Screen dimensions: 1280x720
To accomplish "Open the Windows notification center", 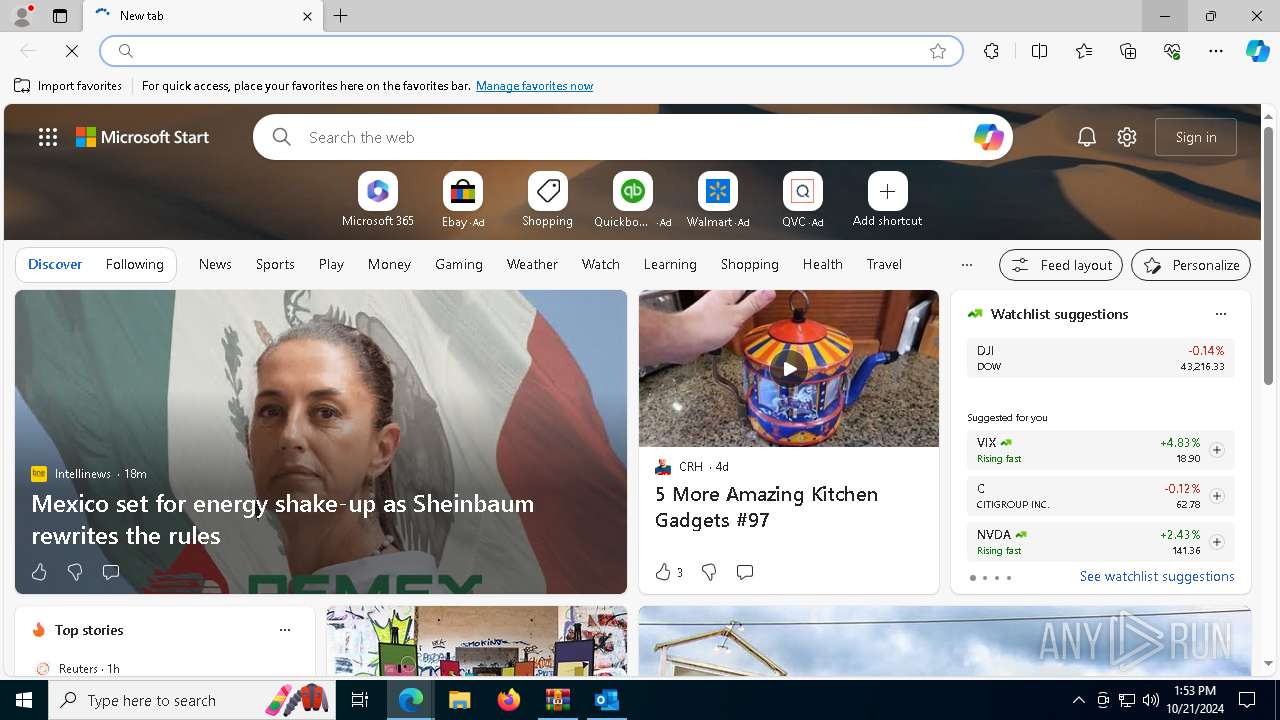I will click(x=1247, y=700).
